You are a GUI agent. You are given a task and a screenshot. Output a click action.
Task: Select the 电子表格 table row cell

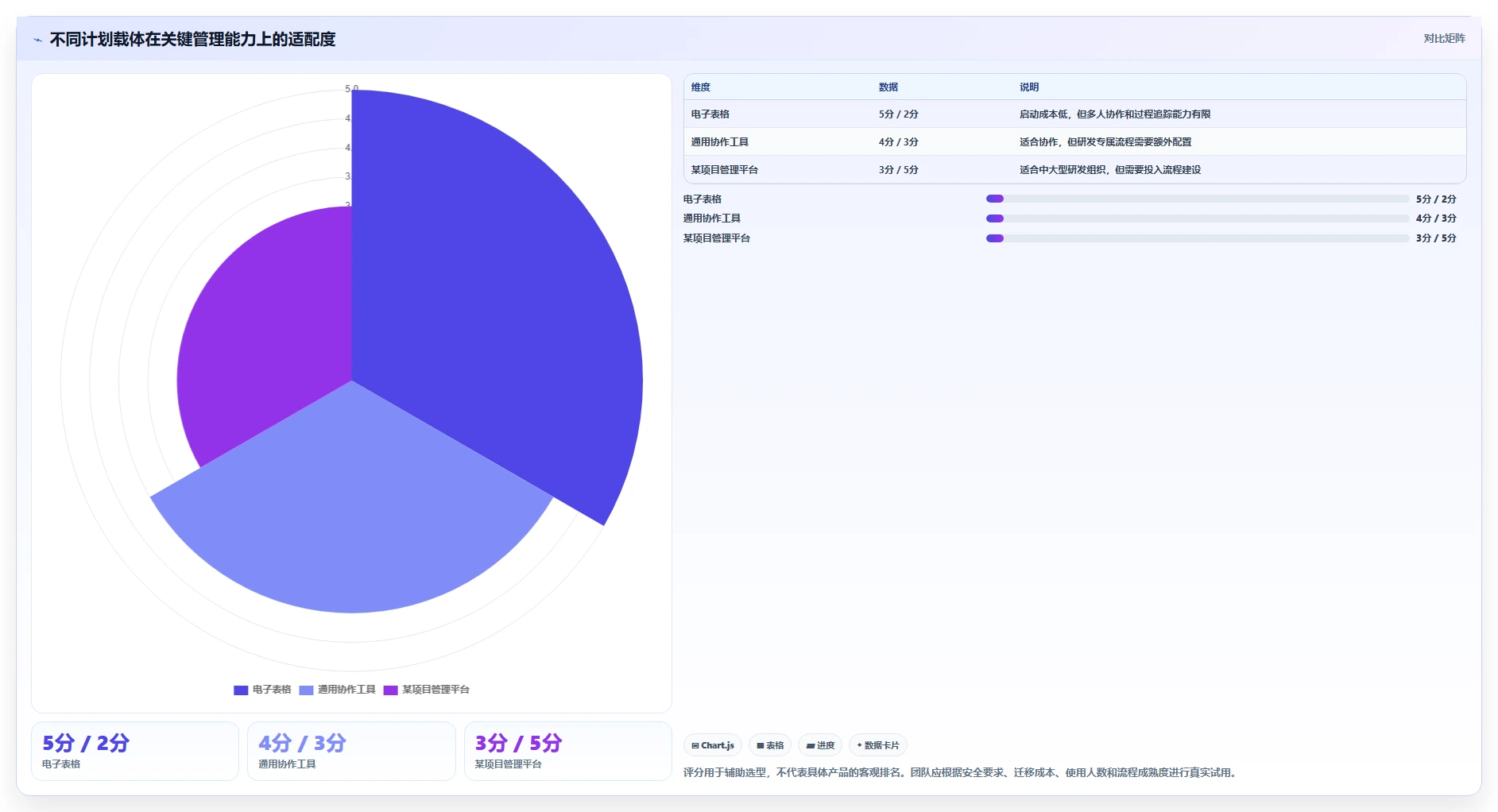coord(778,114)
